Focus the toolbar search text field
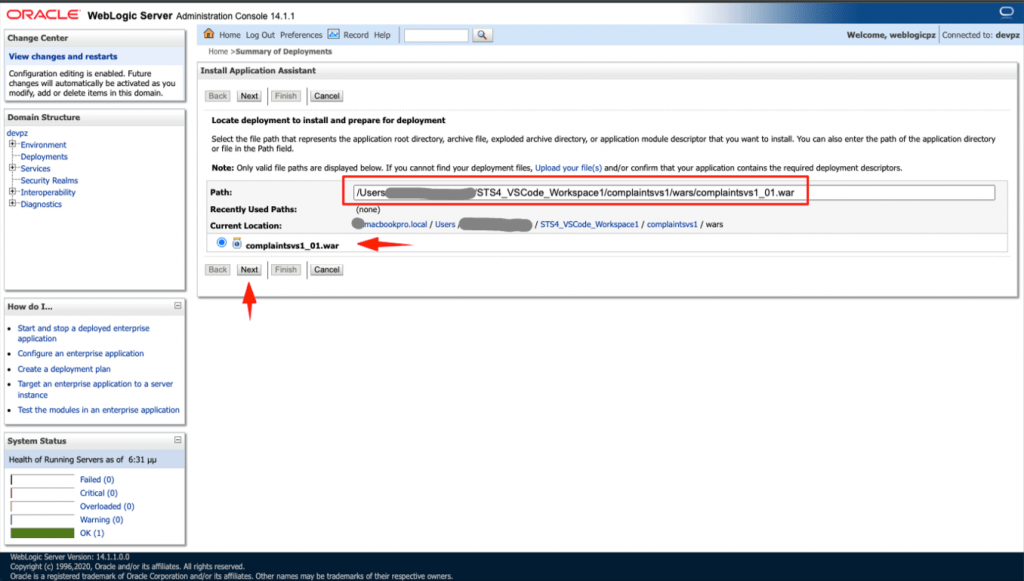Screen dimensions: 1024x581 tap(436, 35)
